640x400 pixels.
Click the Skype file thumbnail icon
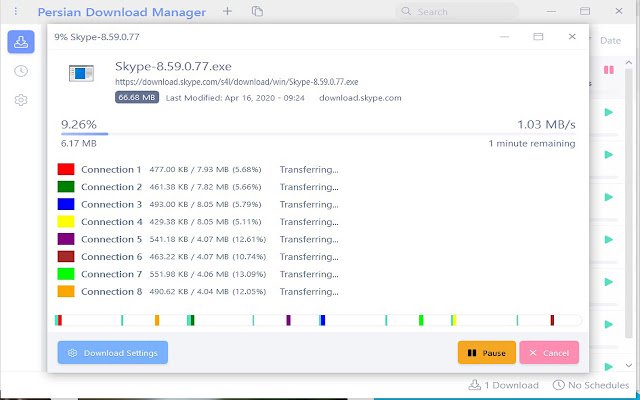[x=81, y=73]
